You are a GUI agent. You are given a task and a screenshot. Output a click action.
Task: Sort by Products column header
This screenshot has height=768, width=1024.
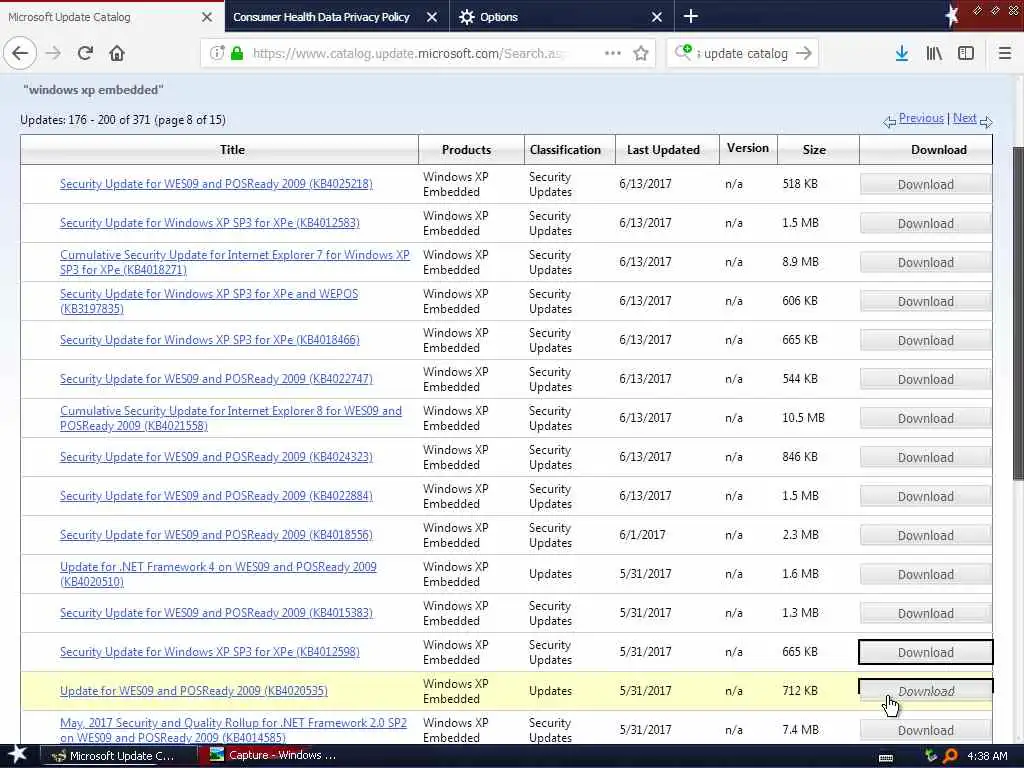[466, 150]
